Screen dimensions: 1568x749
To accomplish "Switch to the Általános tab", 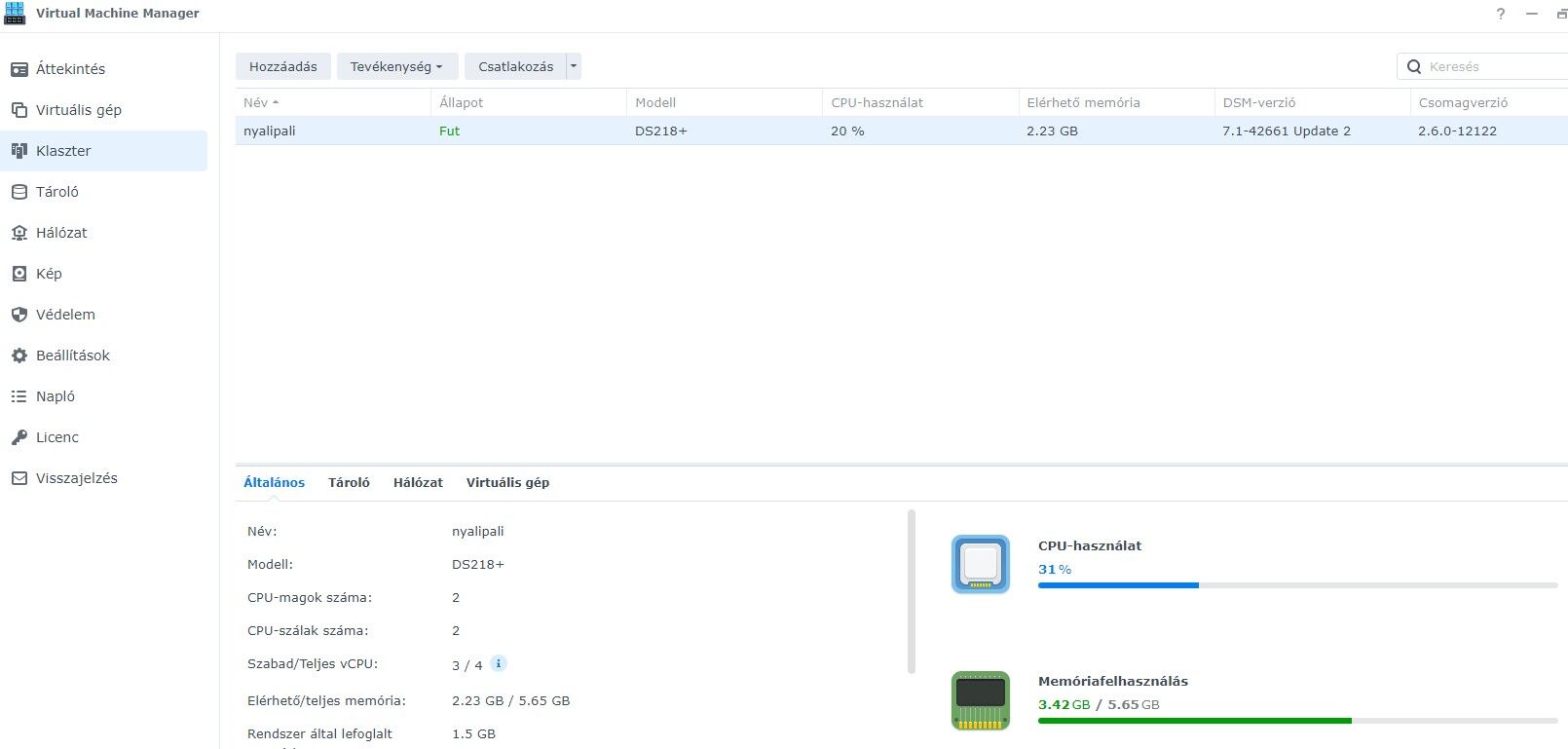I will tap(274, 482).
